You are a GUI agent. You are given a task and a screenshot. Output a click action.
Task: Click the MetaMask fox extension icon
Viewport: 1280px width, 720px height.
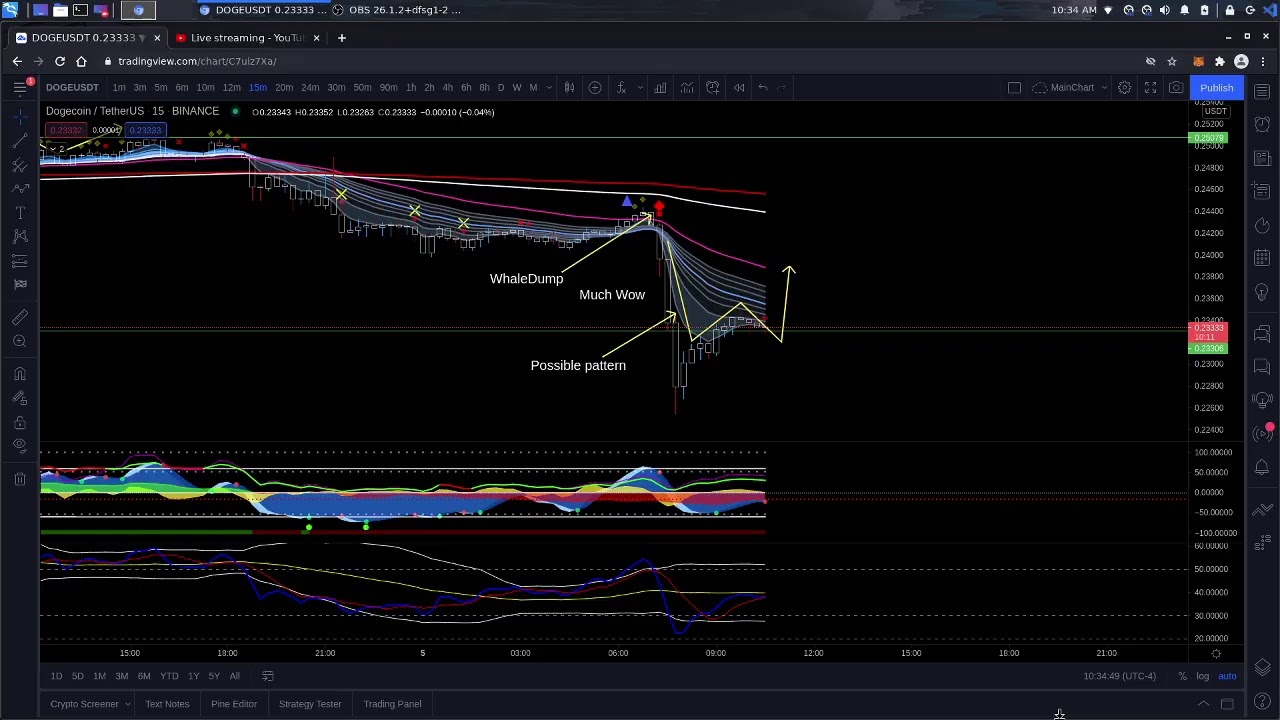[x=1198, y=62]
